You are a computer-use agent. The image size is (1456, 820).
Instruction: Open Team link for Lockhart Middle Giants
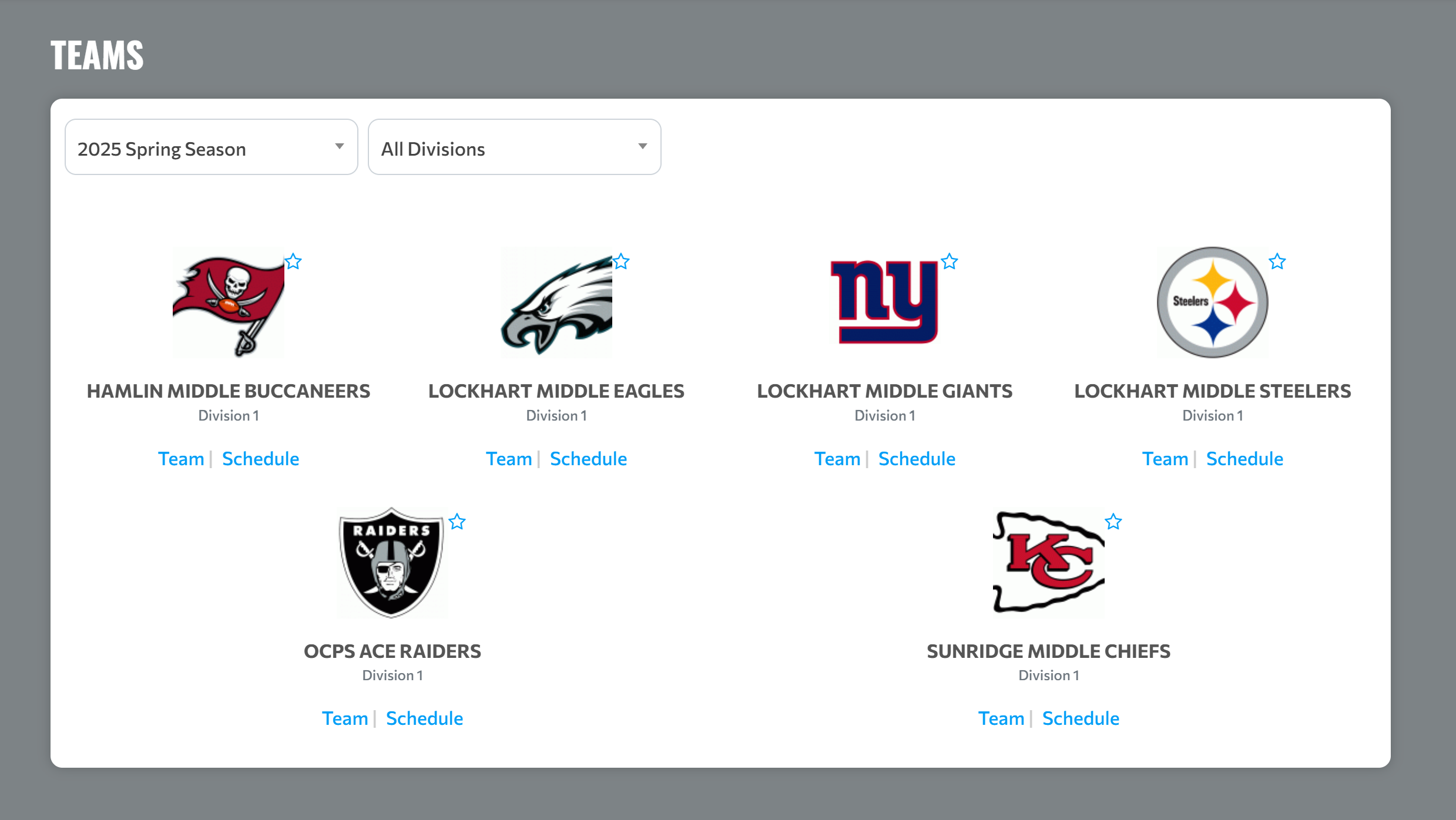coord(837,459)
